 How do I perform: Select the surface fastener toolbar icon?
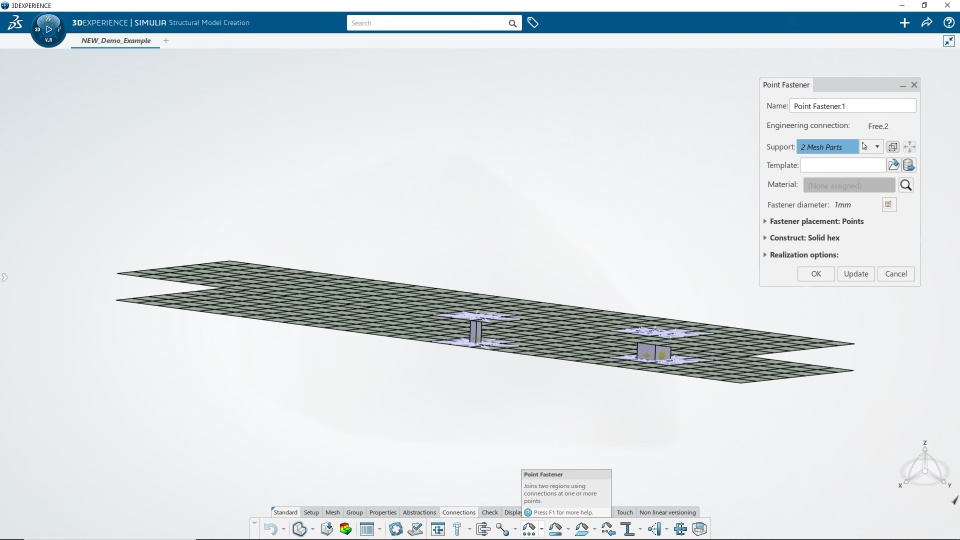click(582, 529)
